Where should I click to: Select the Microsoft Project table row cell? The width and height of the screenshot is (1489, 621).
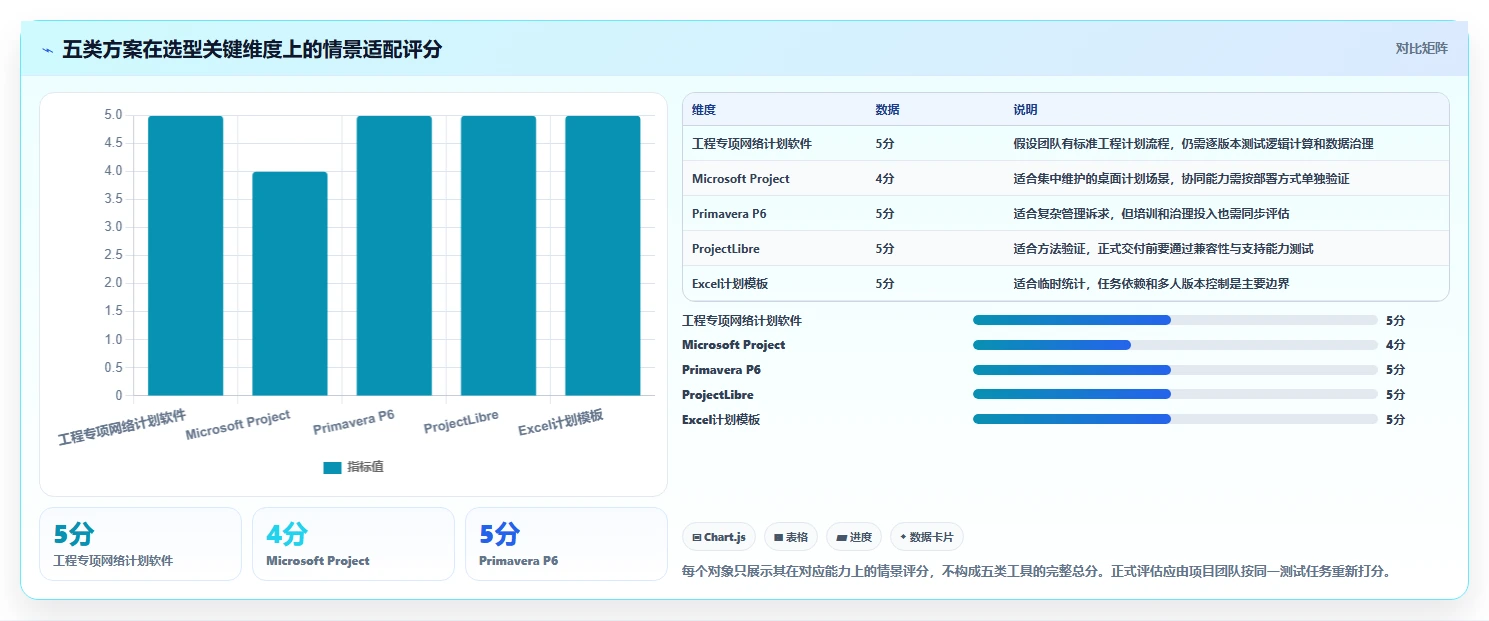coord(741,179)
